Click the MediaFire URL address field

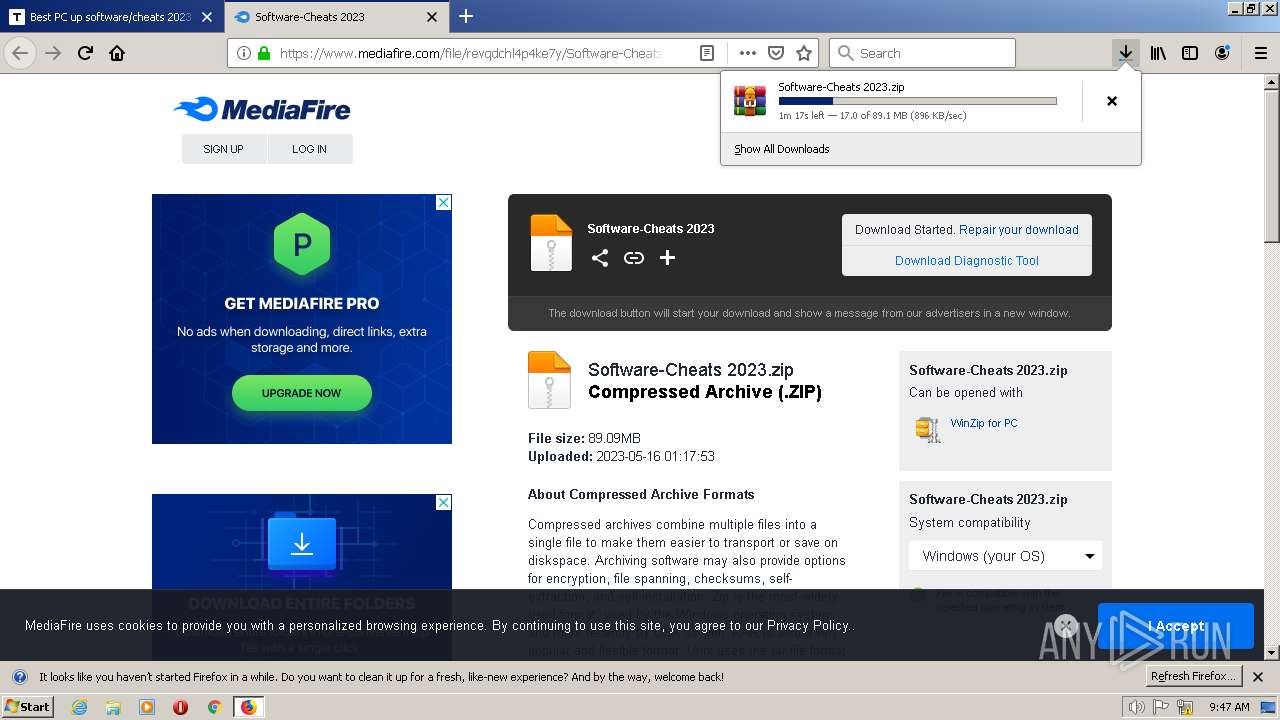[x=470, y=53]
